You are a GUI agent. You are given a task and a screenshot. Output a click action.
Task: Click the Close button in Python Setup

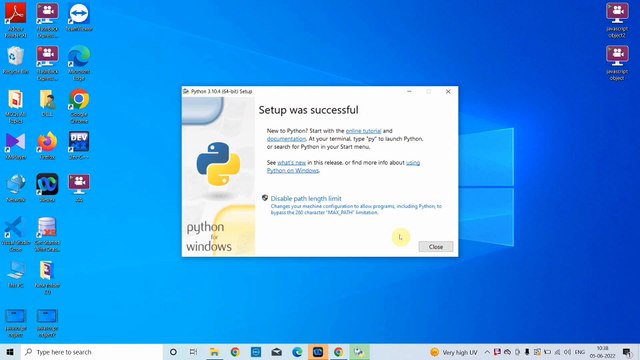point(436,247)
